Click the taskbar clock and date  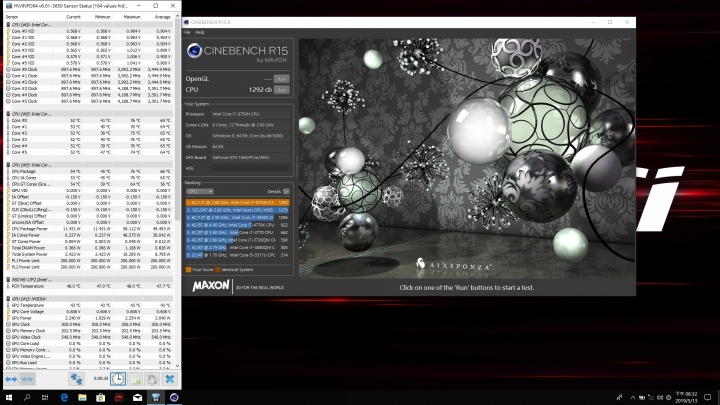[686, 397]
